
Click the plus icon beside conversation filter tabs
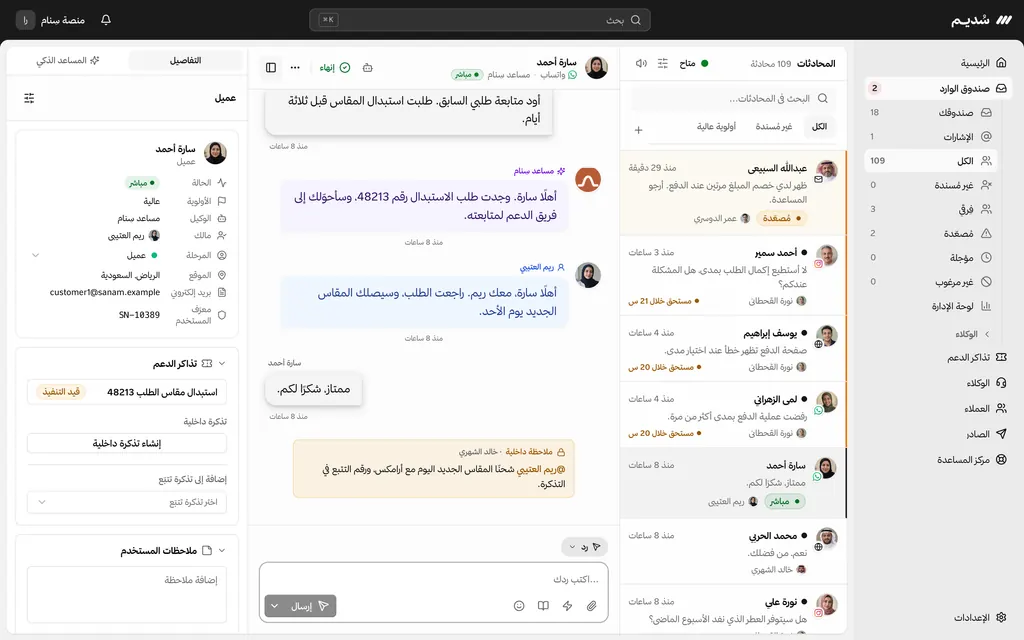(x=639, y=130)
